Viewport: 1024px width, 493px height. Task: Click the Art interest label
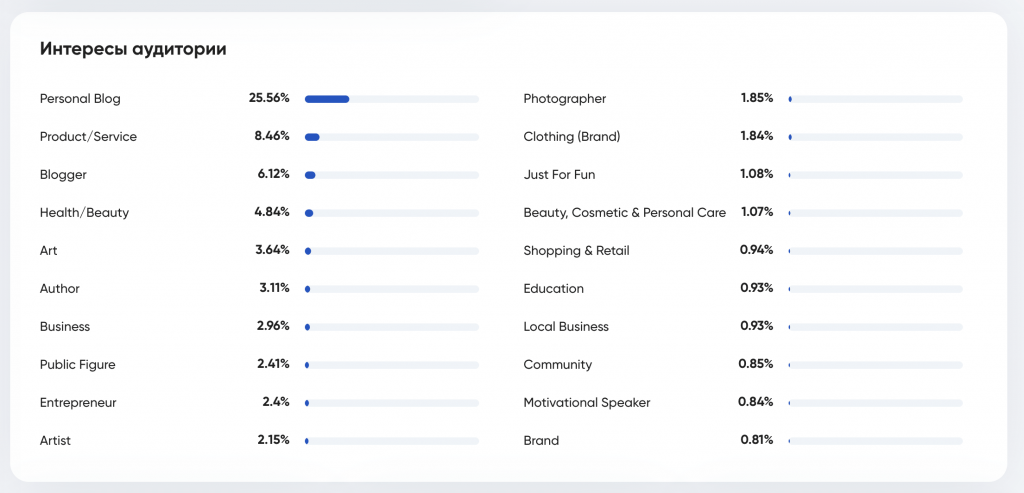pos(49,251)
